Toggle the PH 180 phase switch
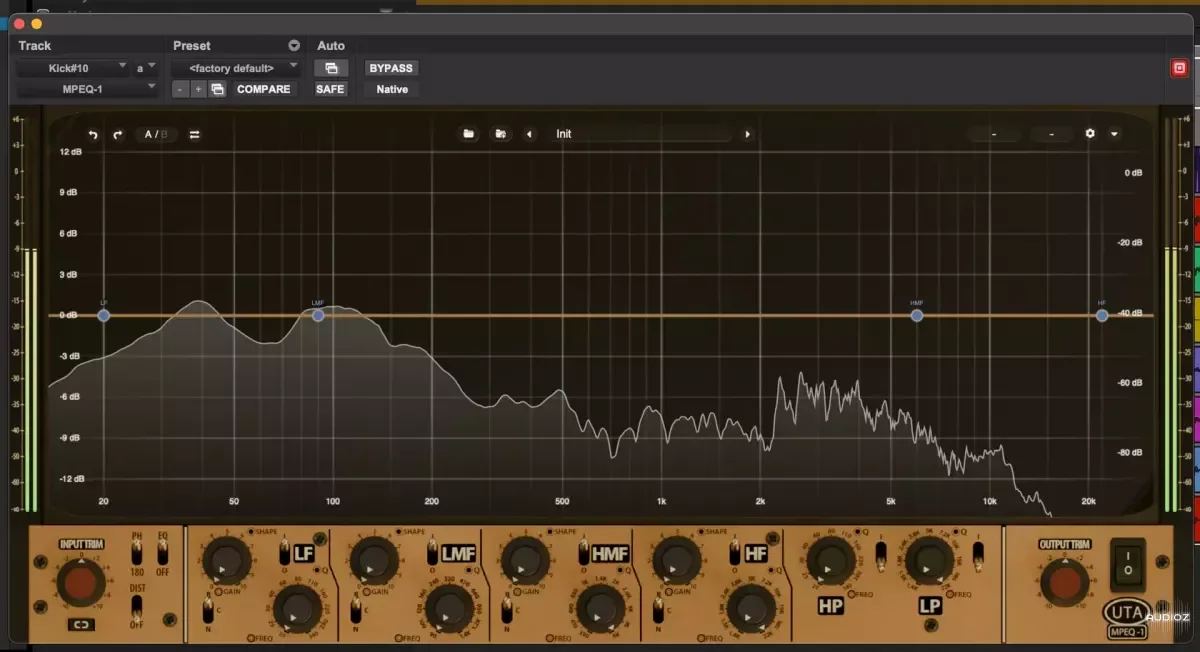 click(x=137, y=553)
